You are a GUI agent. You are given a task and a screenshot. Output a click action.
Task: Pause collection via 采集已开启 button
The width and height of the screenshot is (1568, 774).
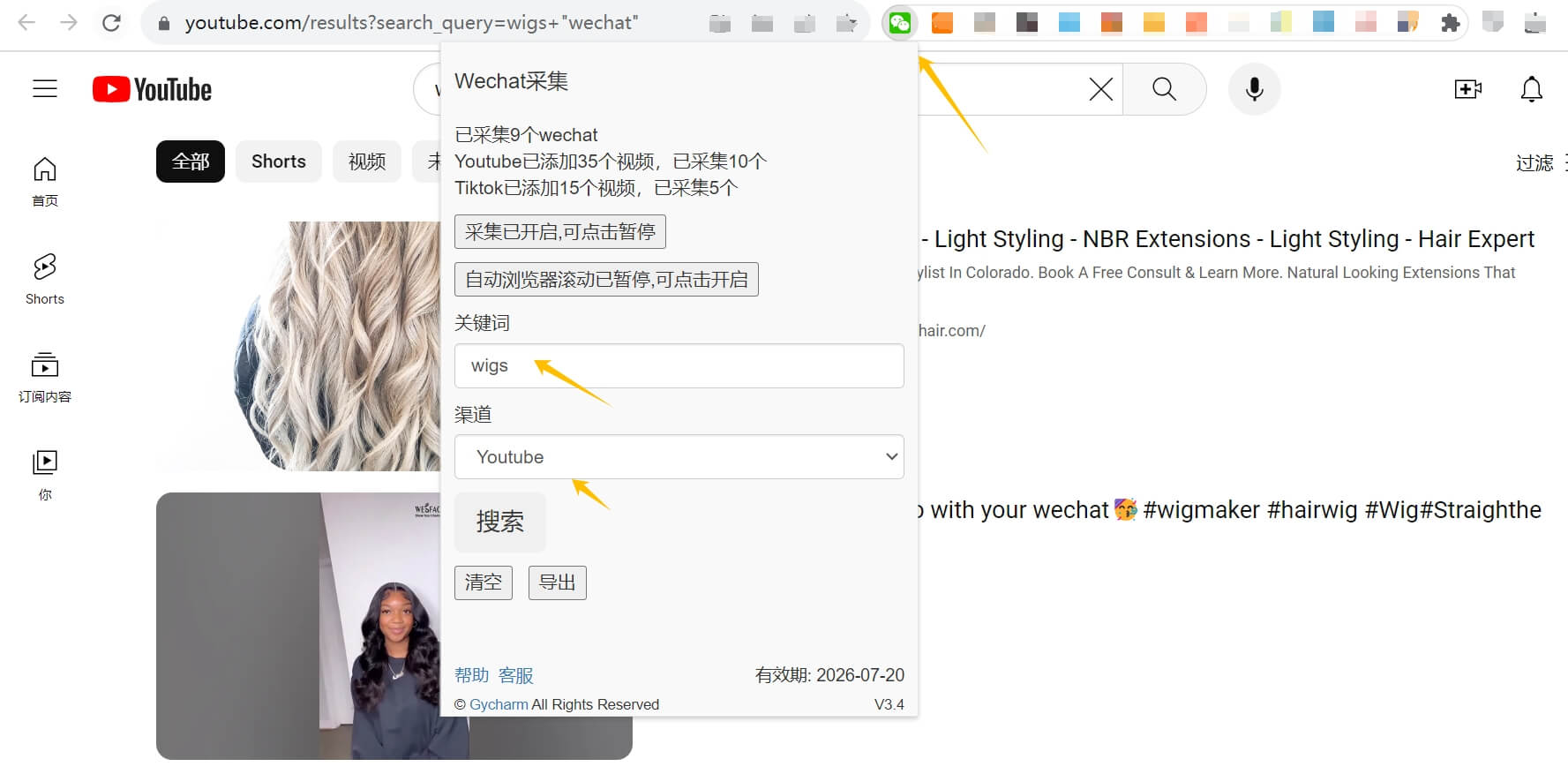click(x=560, y=232)
